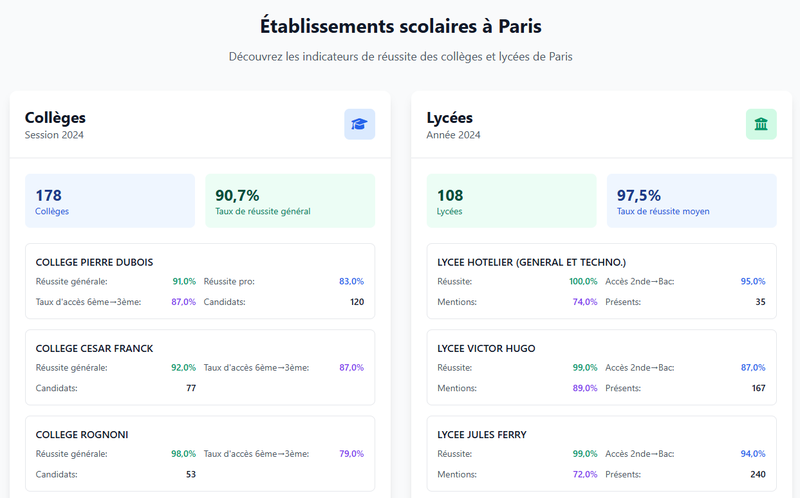Click the page title Établissements scolaires à Paris
800x498 pixels.
pos(400,24)
